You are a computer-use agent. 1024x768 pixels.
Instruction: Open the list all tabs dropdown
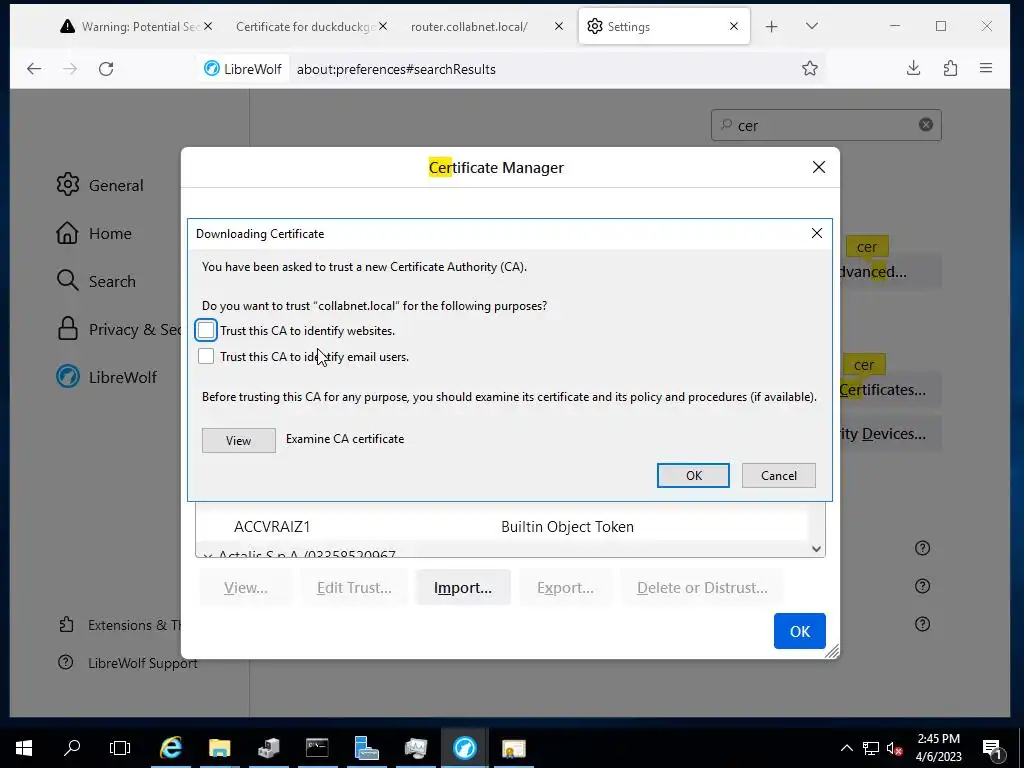point(812,26)
